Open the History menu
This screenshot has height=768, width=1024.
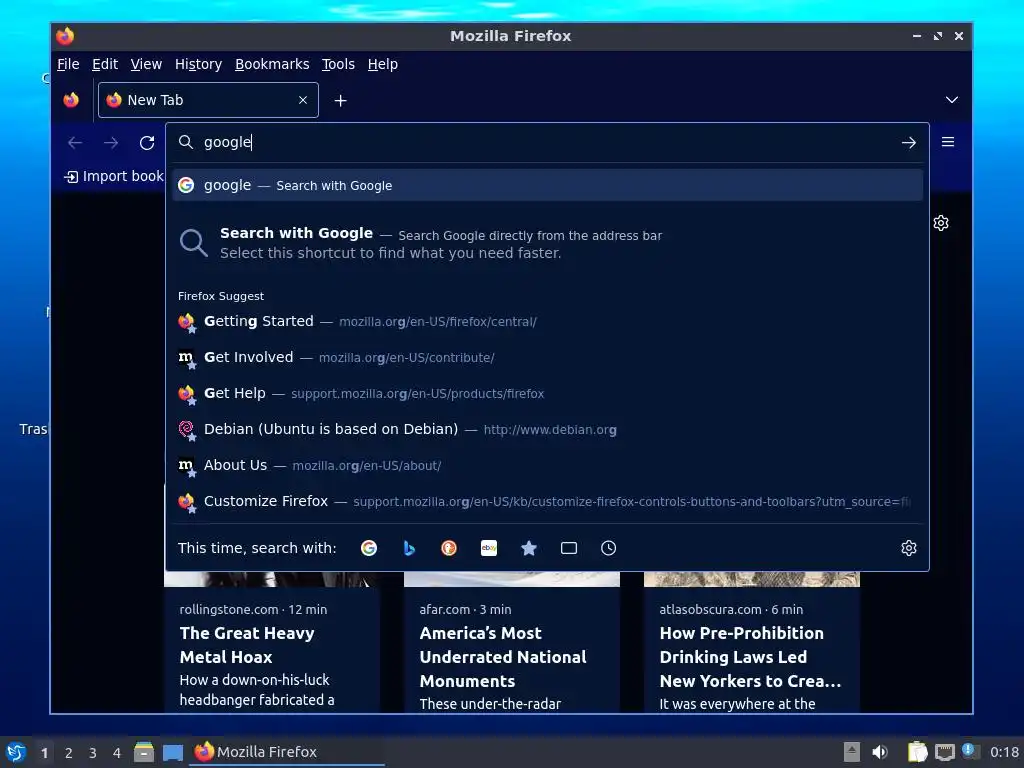tap(199, 64)
